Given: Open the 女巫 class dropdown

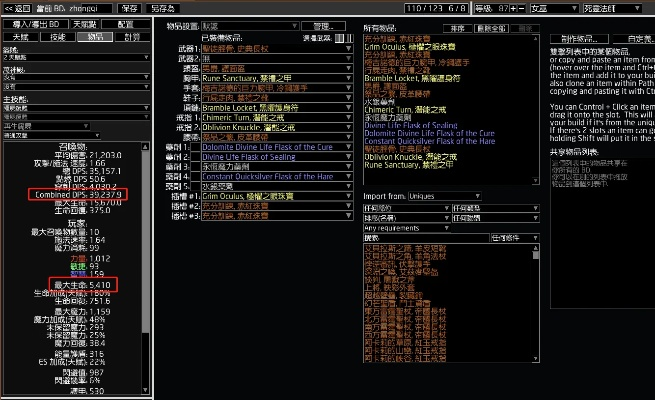Looking at the screenshot, I should 554,8.
